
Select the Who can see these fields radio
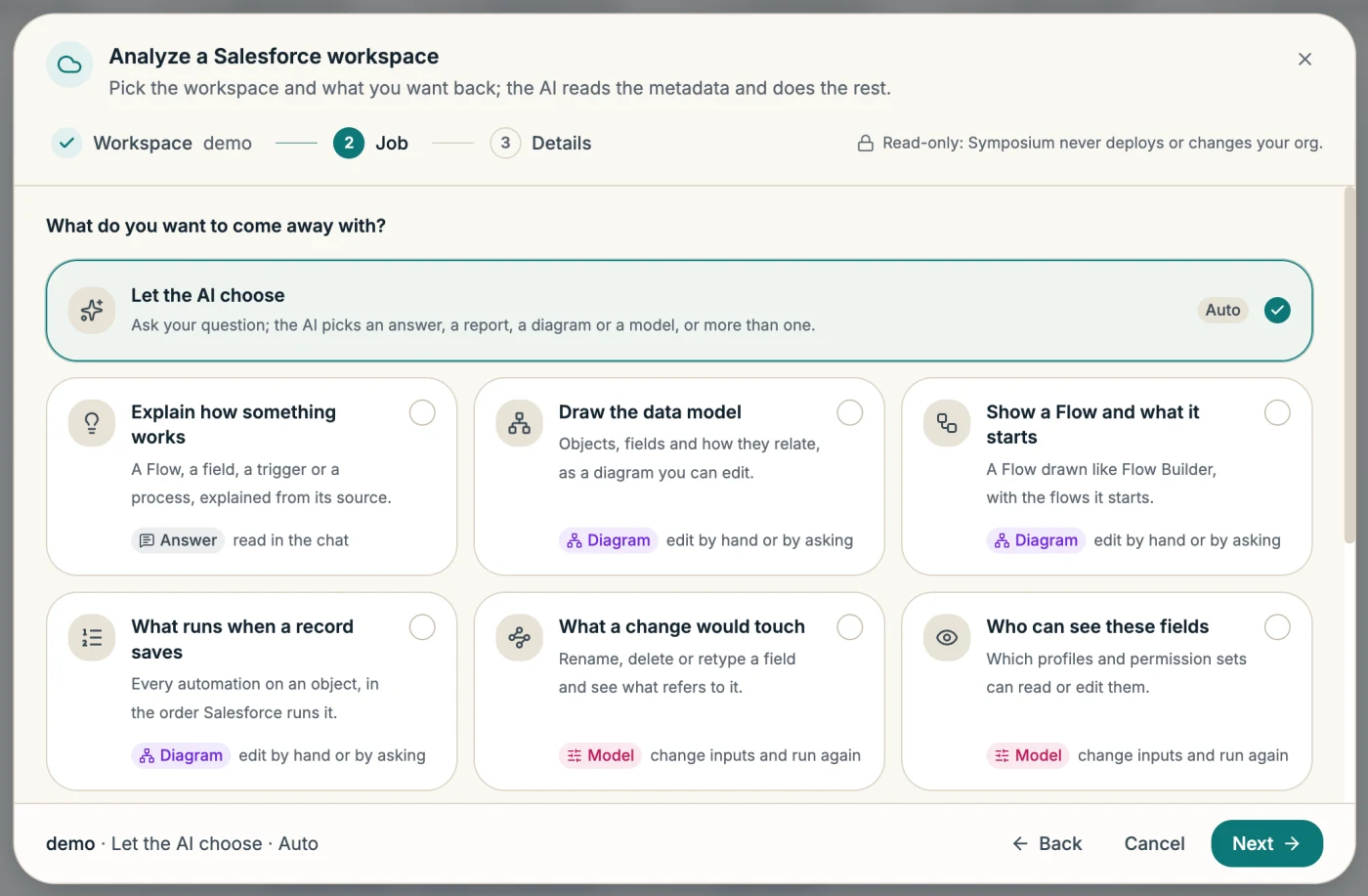1277,627
